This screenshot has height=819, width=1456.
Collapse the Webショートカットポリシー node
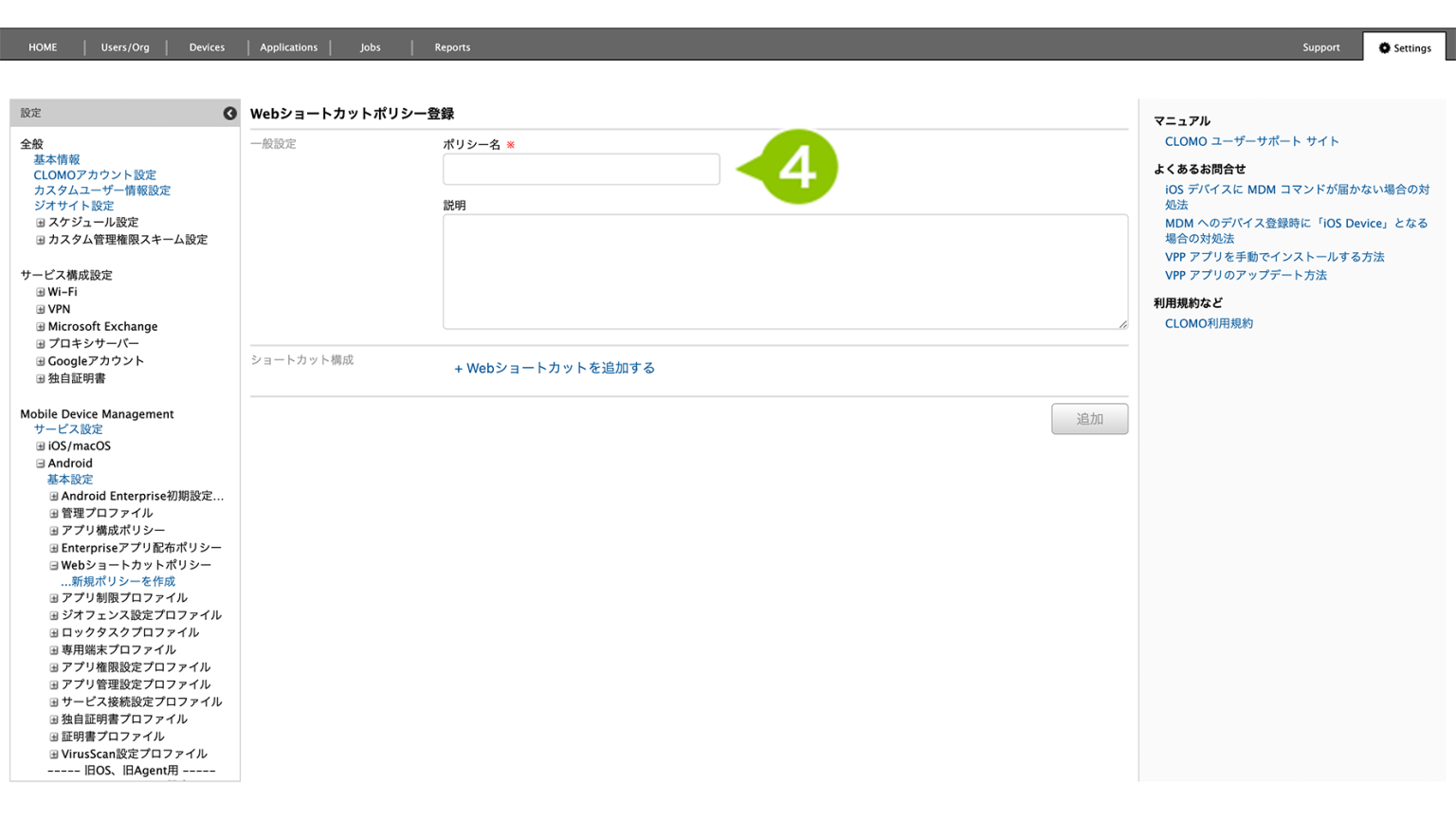pos(54,566)
